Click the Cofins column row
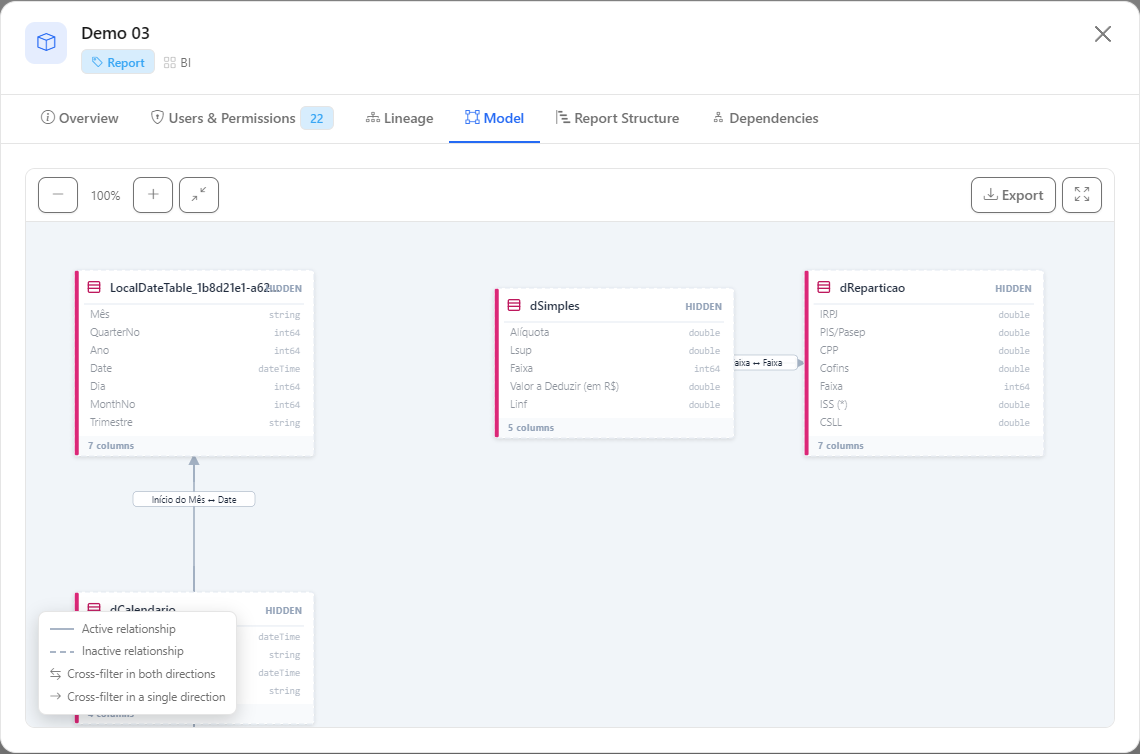 pyautogui.click(x=925, y=369)
